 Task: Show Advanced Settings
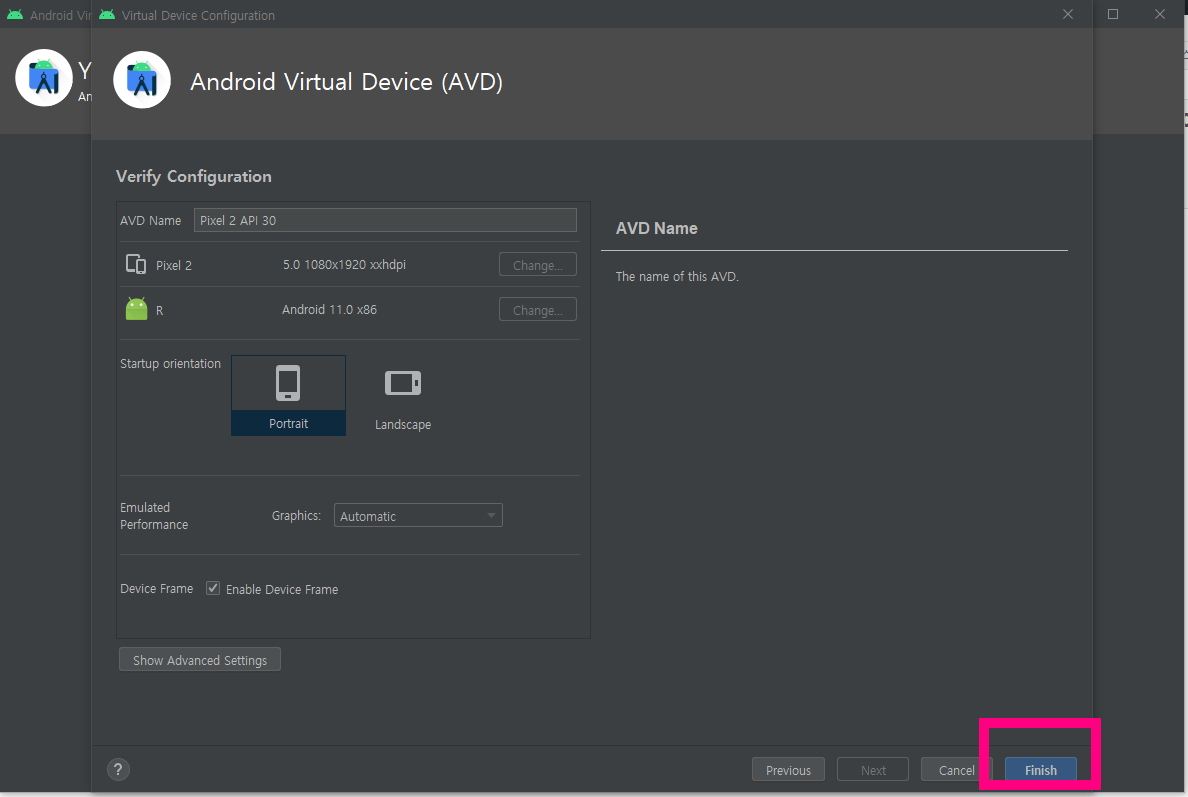tap(200, 660)
